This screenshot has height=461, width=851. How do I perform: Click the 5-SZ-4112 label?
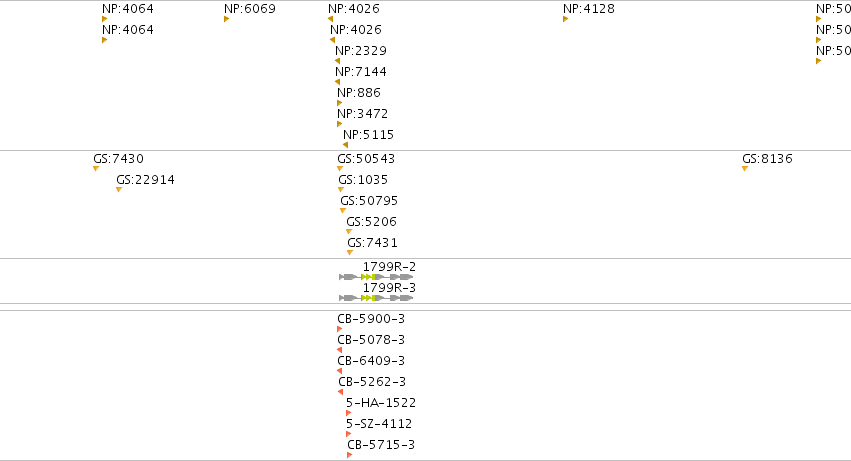tap(379, 424)
